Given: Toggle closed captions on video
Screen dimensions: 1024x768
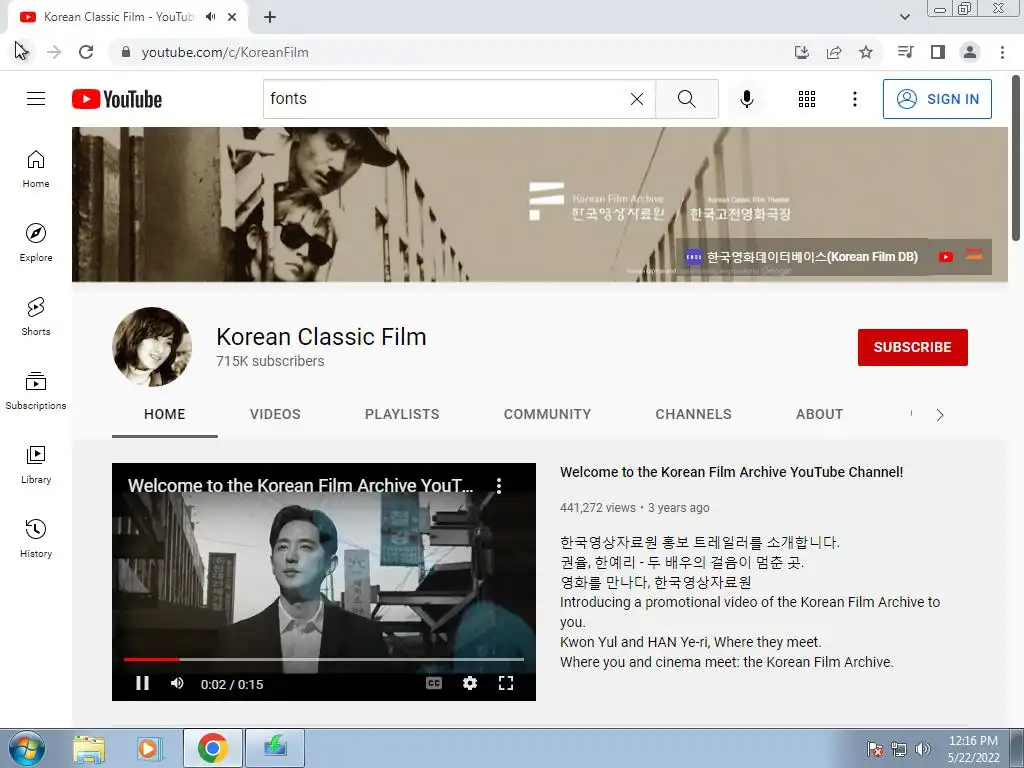Looking at the screenshot, I should (434, 683).
